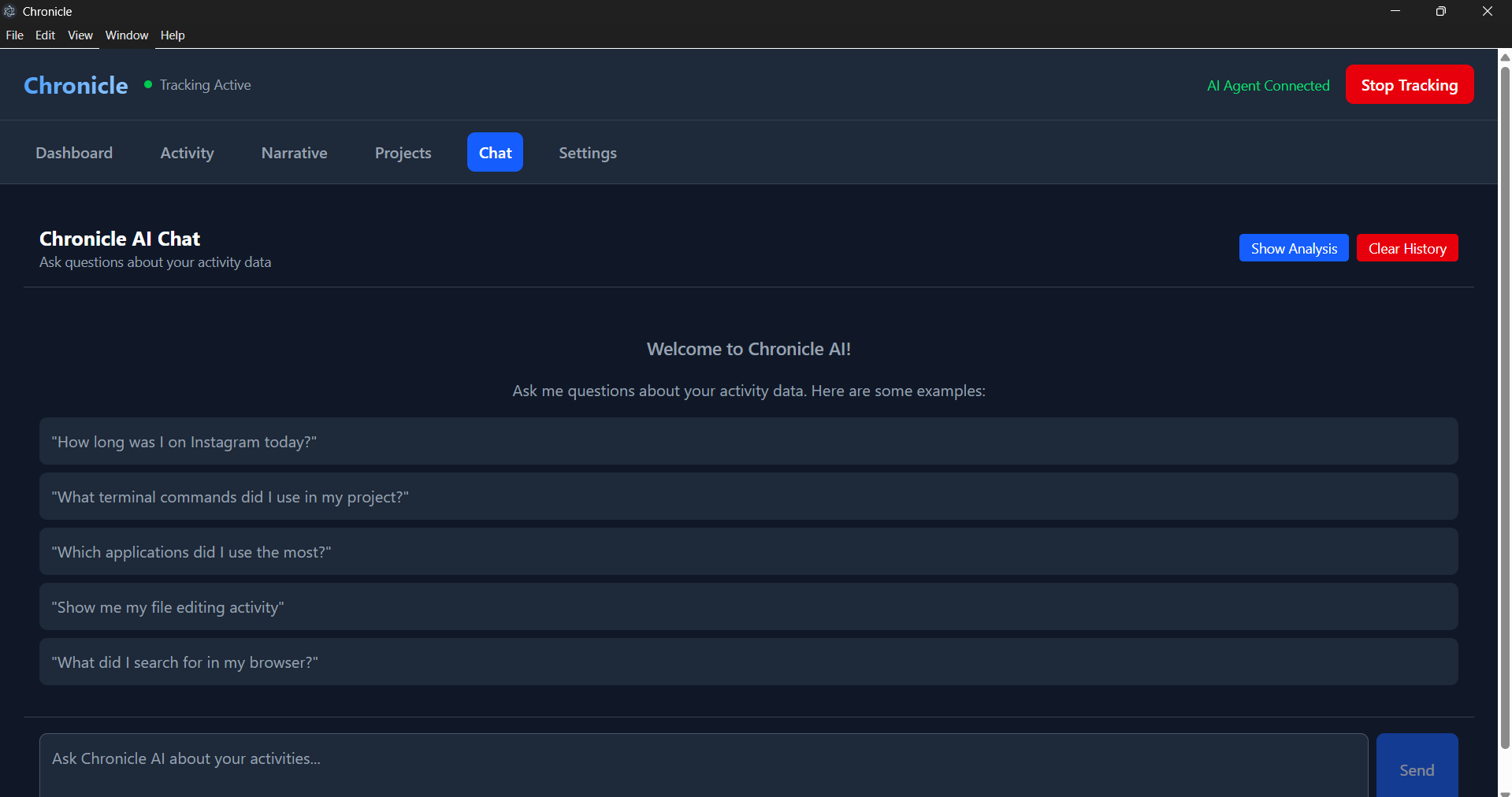Click the green Tracking Active status dot

pyautogui.click(x=148, y=84)
